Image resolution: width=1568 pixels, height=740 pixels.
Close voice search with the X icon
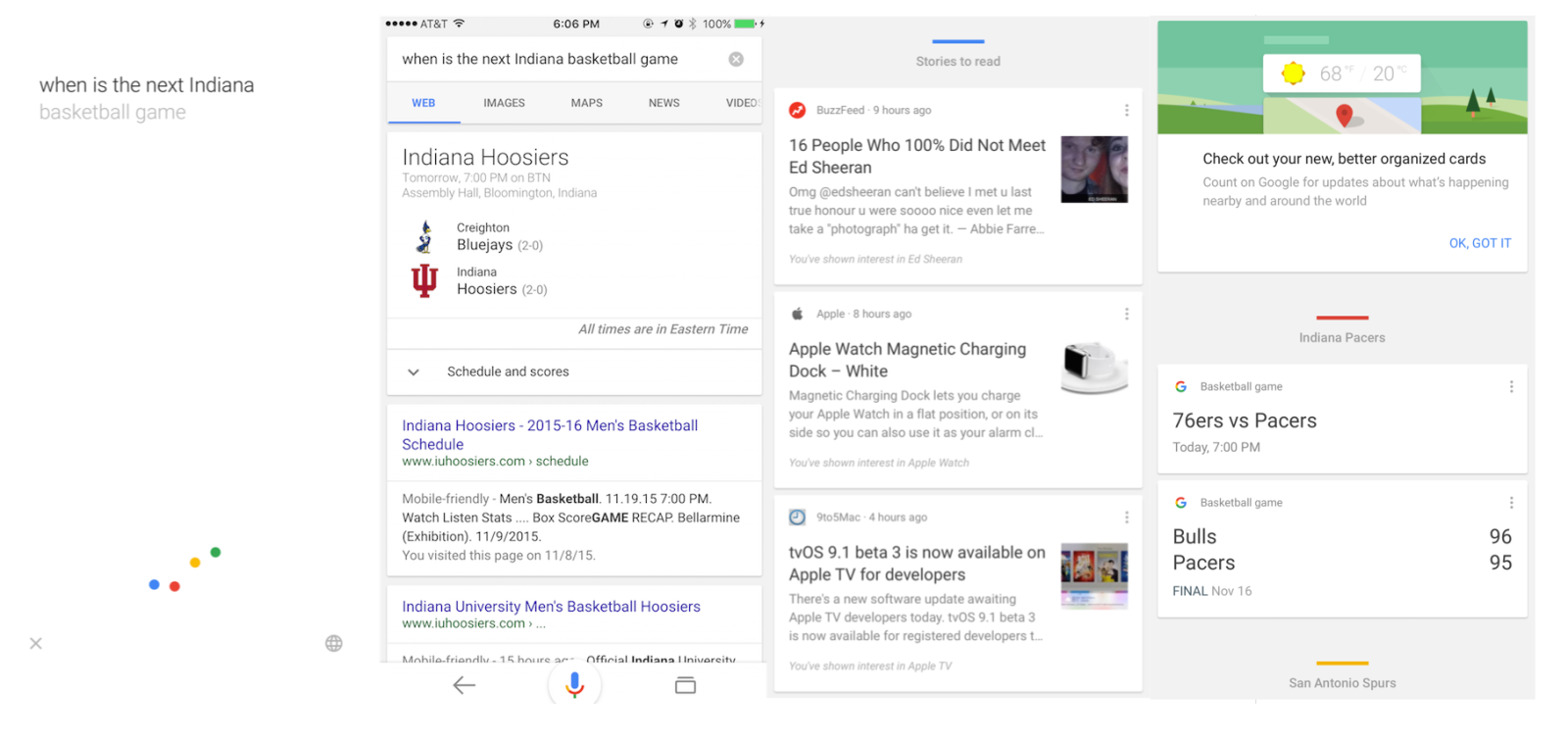click(x=36, y=644)
